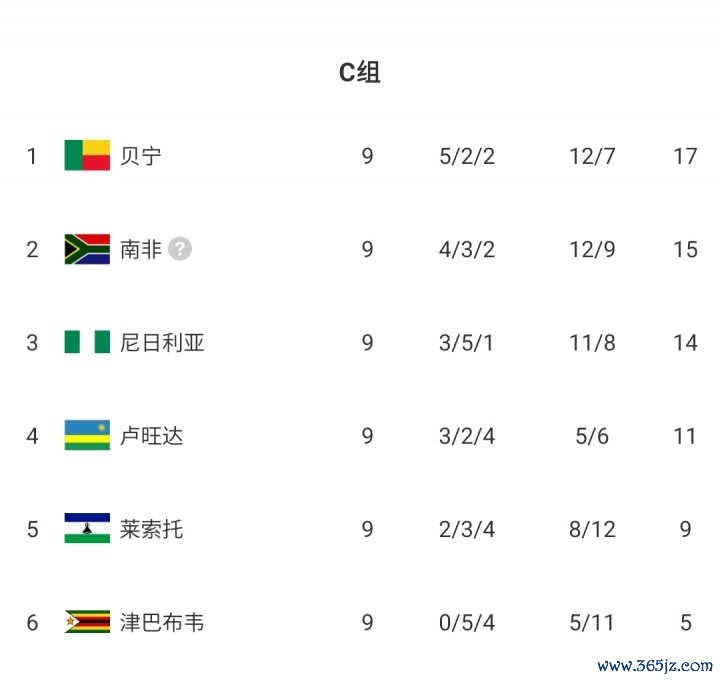Open the 尼日利亚 team name link
The height and width of the screenshot is (681, 720).
(162, 343)
